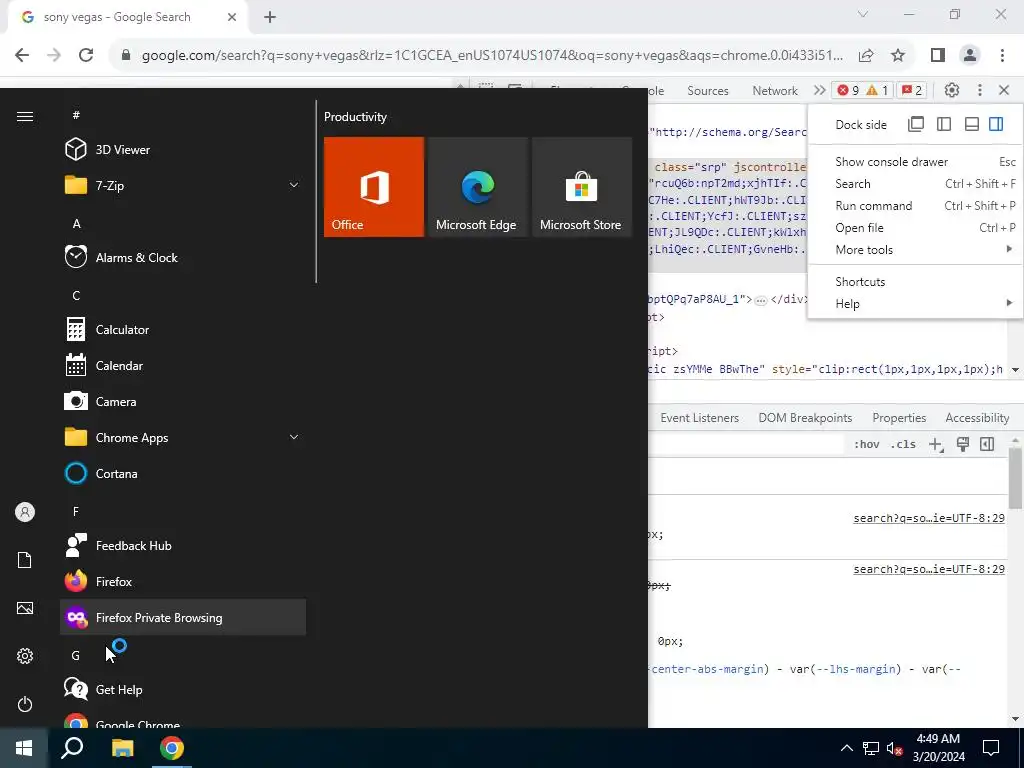This screenshot has width=1024, height=768.
Task: Click the Microsoft Store tile
Action: pos(581,187)
